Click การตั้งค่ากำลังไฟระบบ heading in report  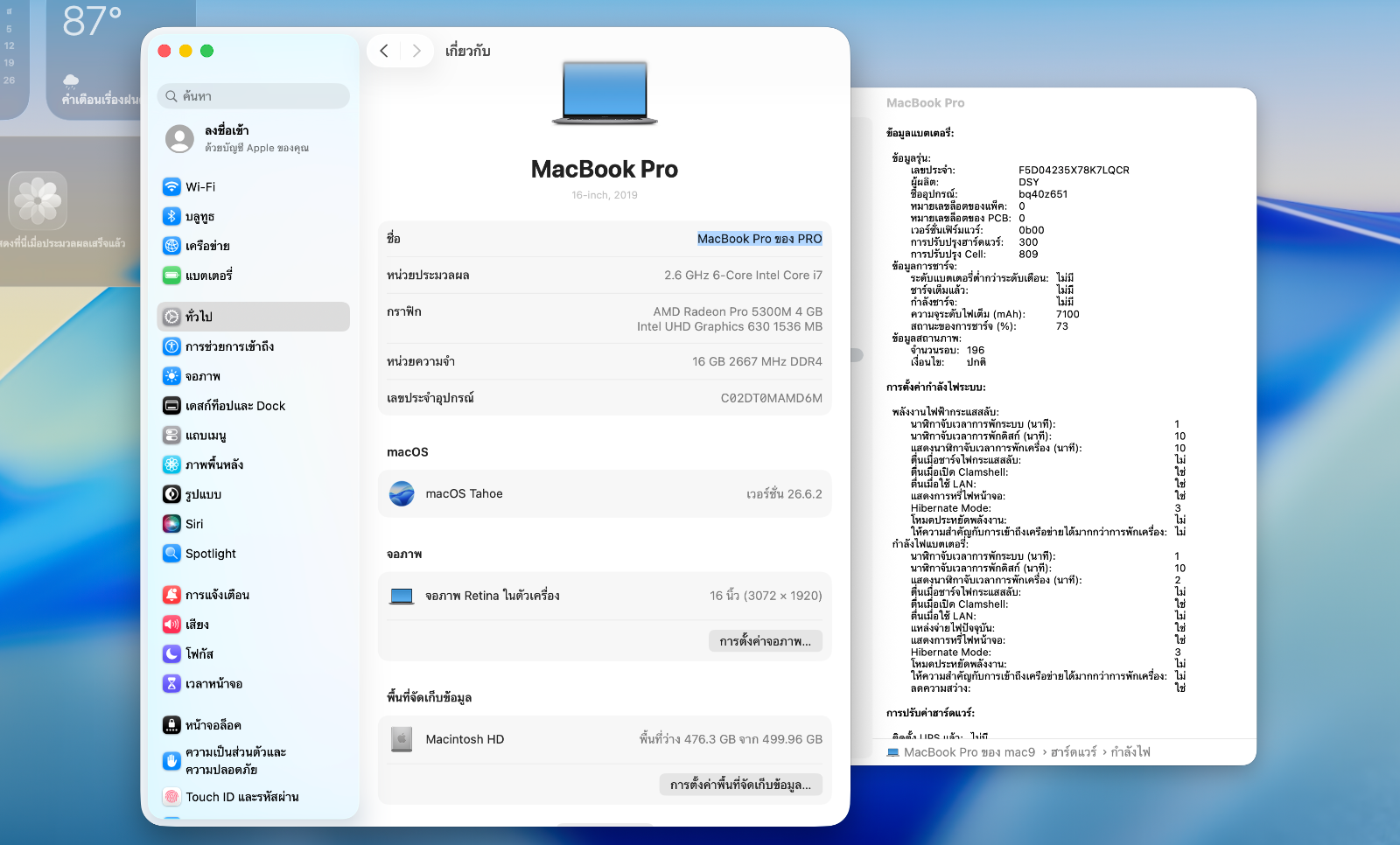coord(935,387)
